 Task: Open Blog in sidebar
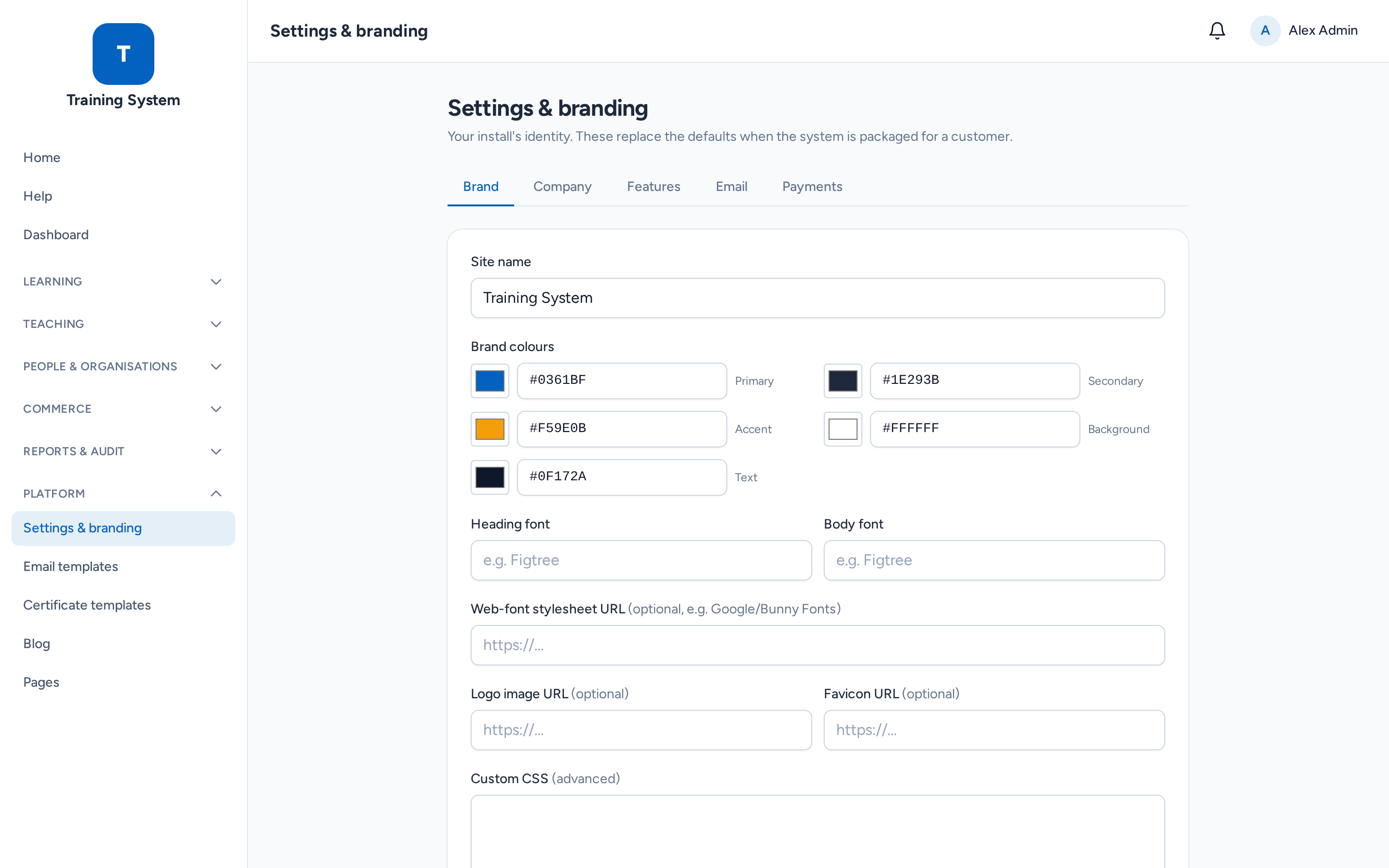coord(123,644)
